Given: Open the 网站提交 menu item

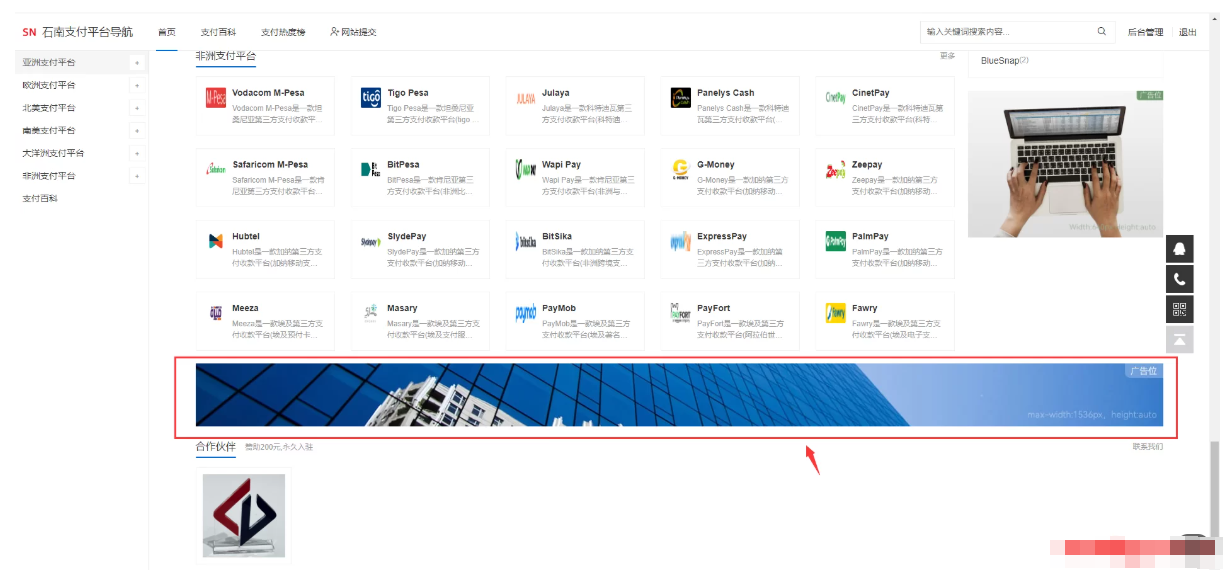Looking at the screenshot, I should tap(353, 32).
